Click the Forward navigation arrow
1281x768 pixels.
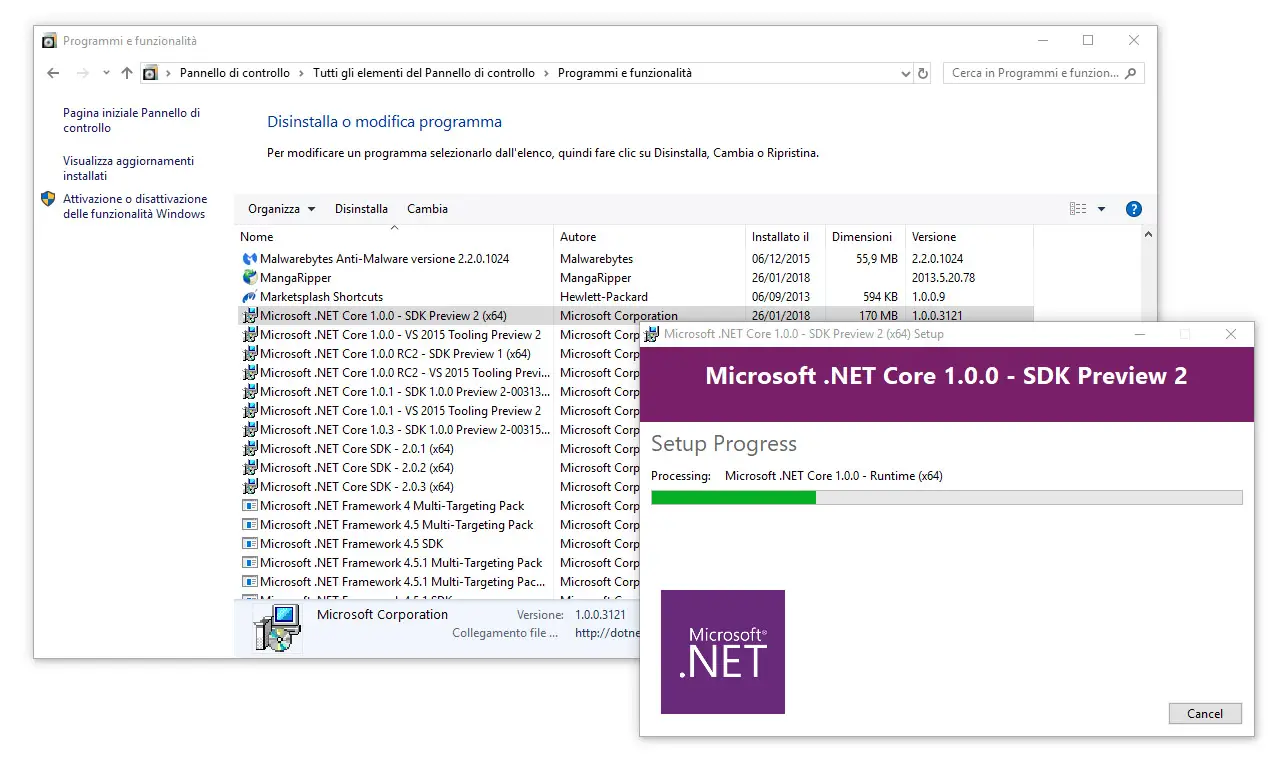(83, 73)
